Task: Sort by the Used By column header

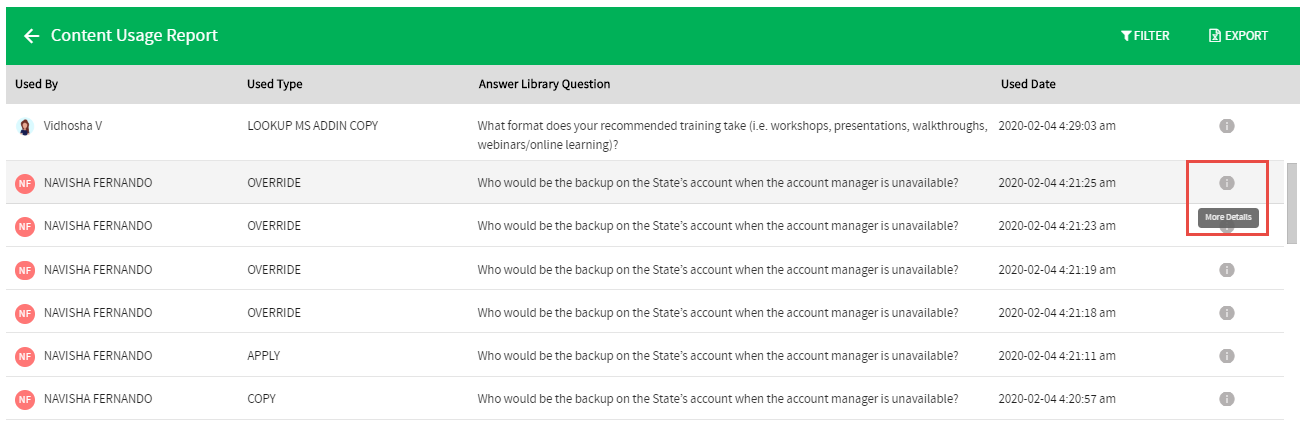Action: coord(36,84)
